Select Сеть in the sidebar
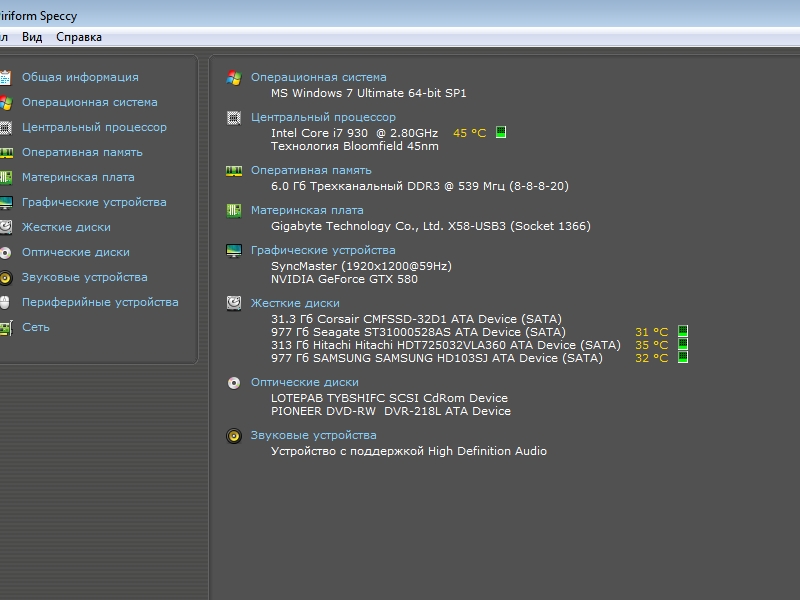Screen dimensions: 800x600 pyautogui.click(x=36, y=327)
